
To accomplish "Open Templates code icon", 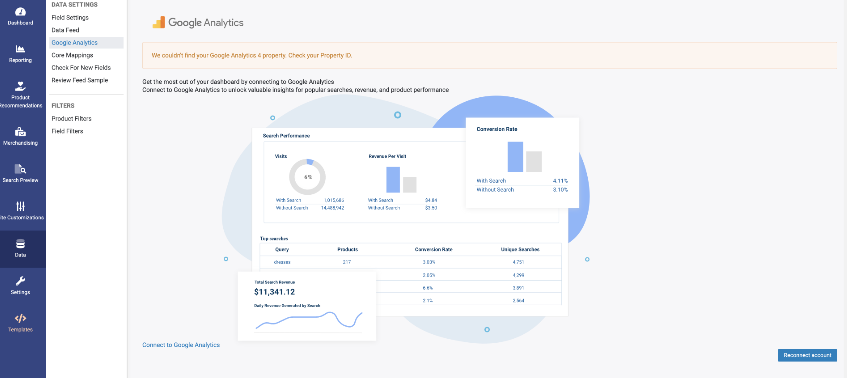I will pyautogui.click(x=20, y=318).
